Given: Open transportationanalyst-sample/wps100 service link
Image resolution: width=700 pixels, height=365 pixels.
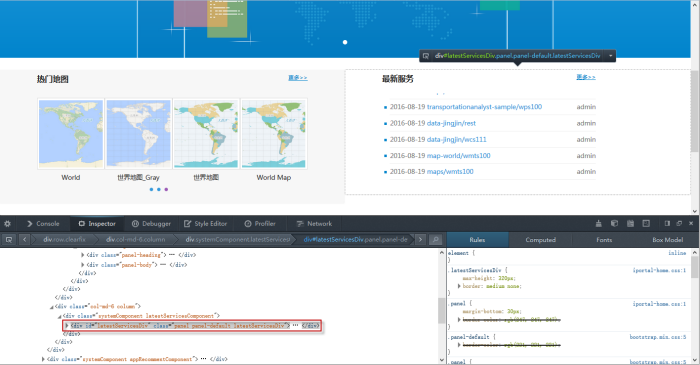Looking at the screenshot, I should point(484,107).
